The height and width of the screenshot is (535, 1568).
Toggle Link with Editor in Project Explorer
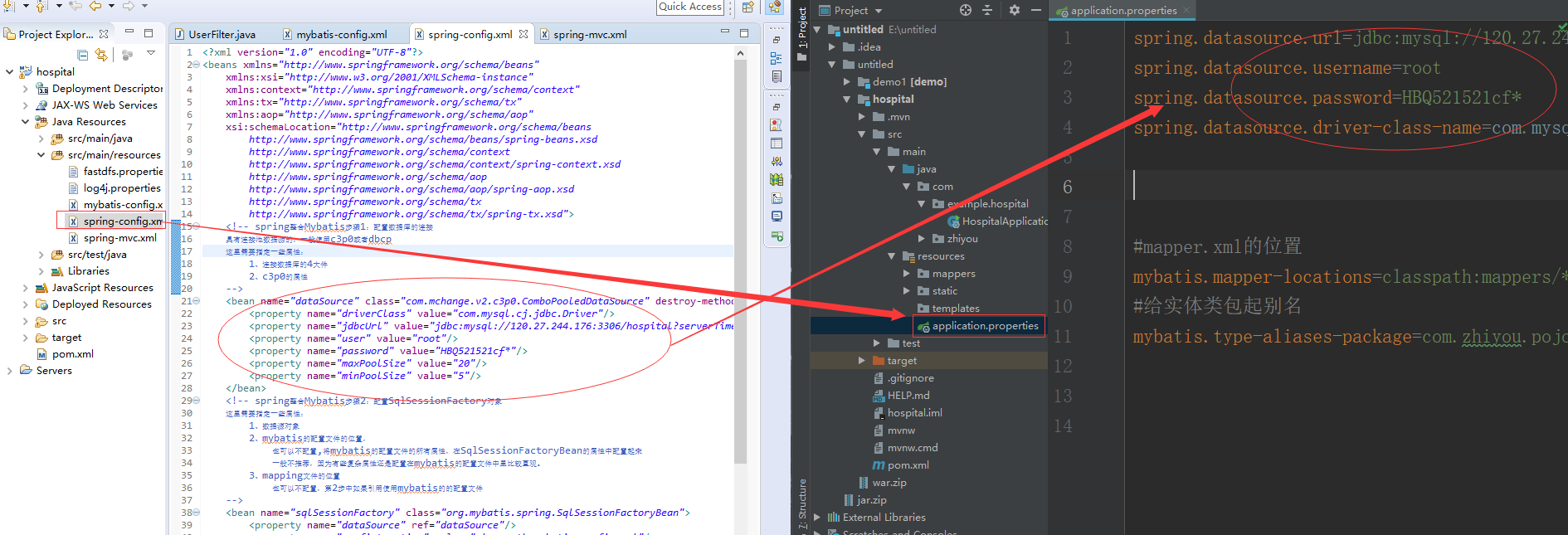[x=101, y=55]
